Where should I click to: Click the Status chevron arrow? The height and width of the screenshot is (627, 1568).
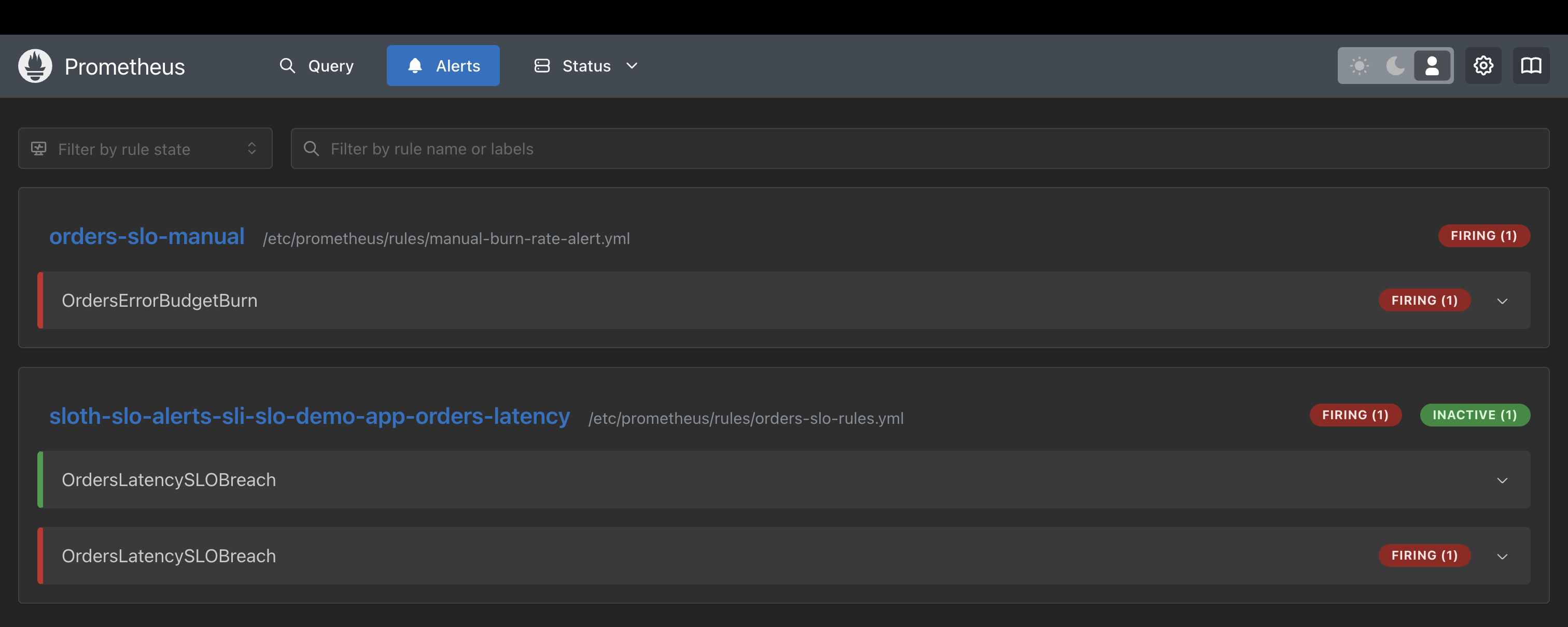pyautogui.click(x=632, y=66)
